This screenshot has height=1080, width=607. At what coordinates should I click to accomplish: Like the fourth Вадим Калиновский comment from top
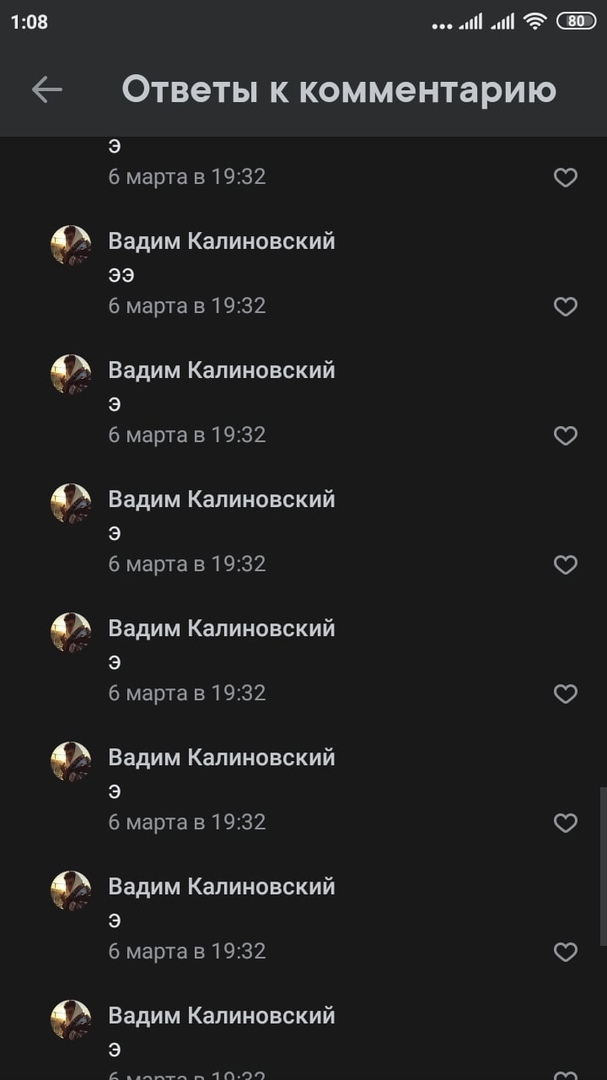565,694
